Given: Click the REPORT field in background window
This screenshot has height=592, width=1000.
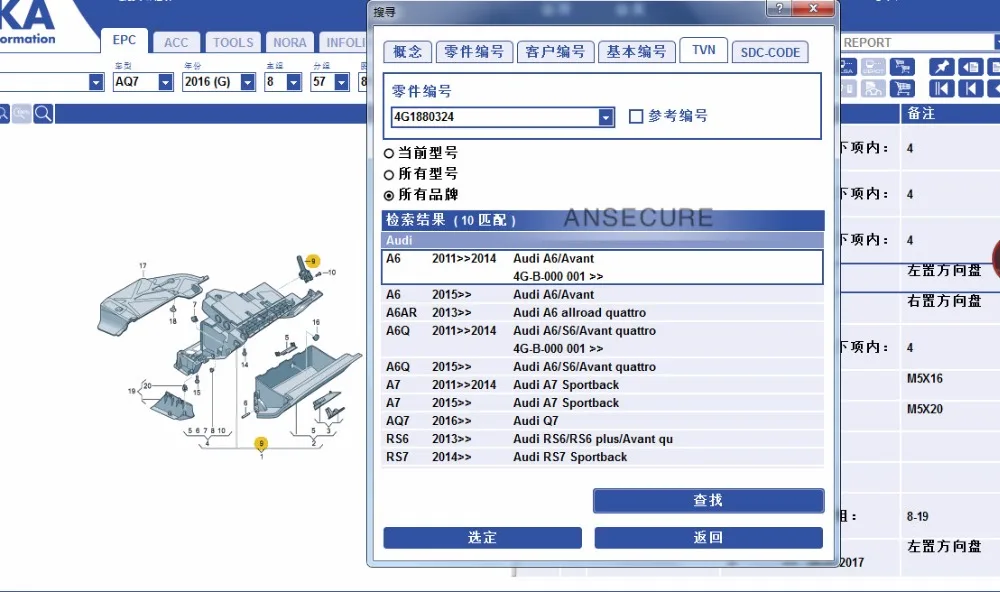Looking at the screenshot, I should point(918,43).
